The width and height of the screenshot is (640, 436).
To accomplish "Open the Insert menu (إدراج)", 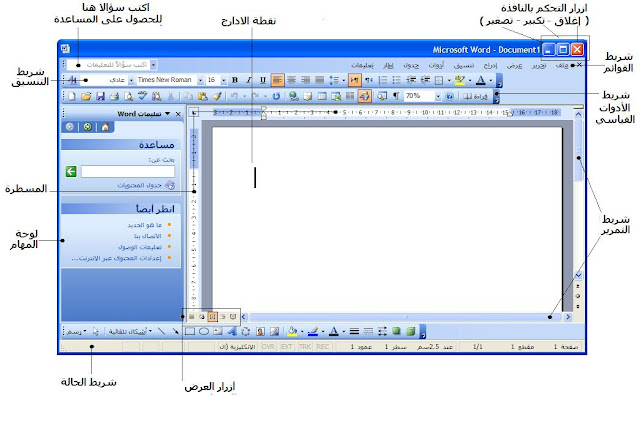I will tap(490, 65).
